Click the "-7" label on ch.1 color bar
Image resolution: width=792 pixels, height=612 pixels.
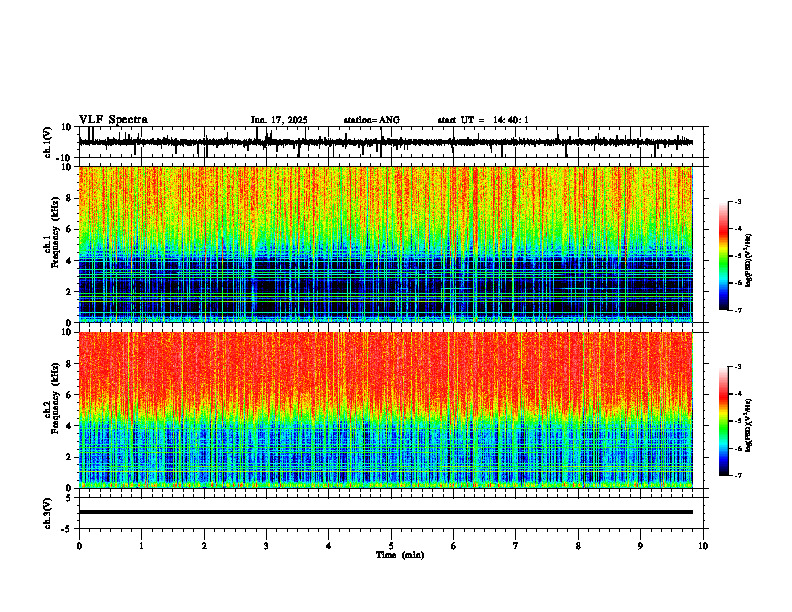click(x=738, y=310)
